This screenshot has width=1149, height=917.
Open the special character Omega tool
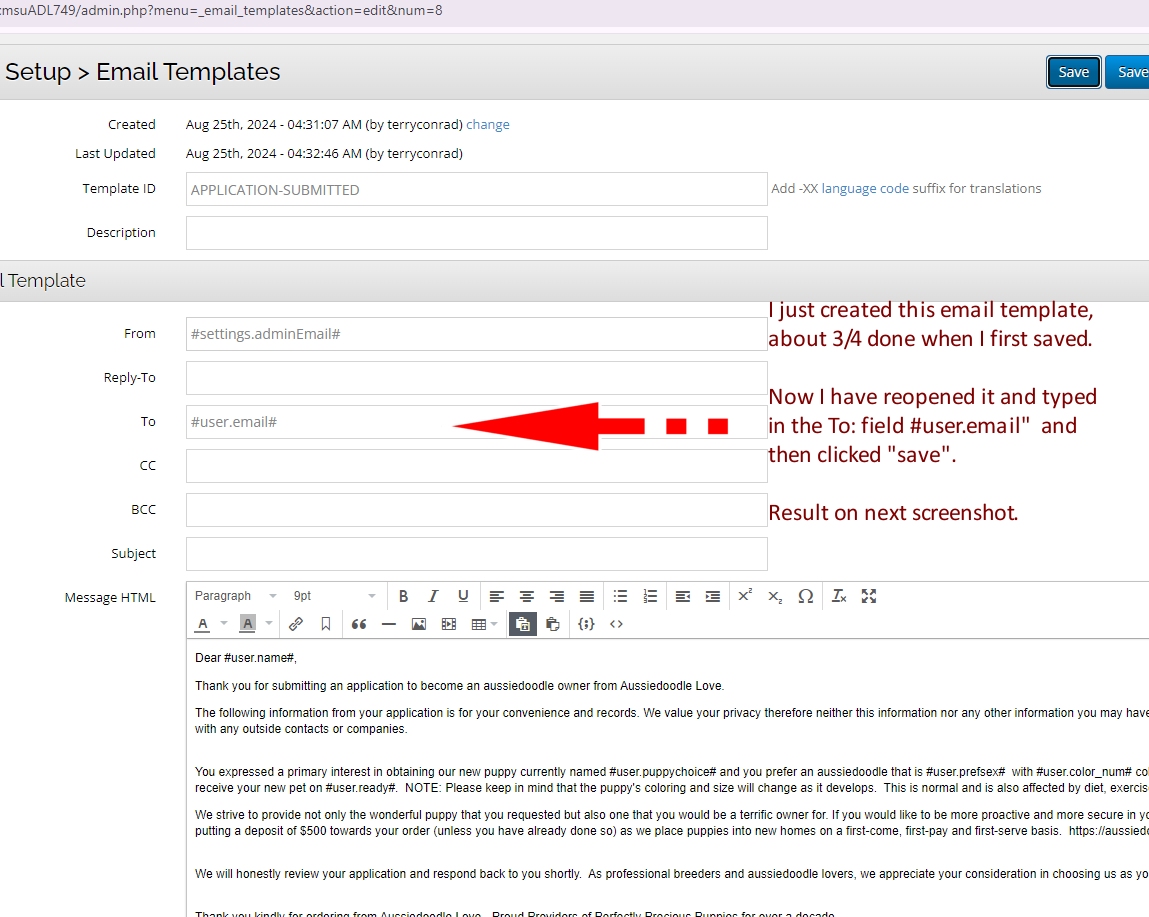(x=805, y=596)
